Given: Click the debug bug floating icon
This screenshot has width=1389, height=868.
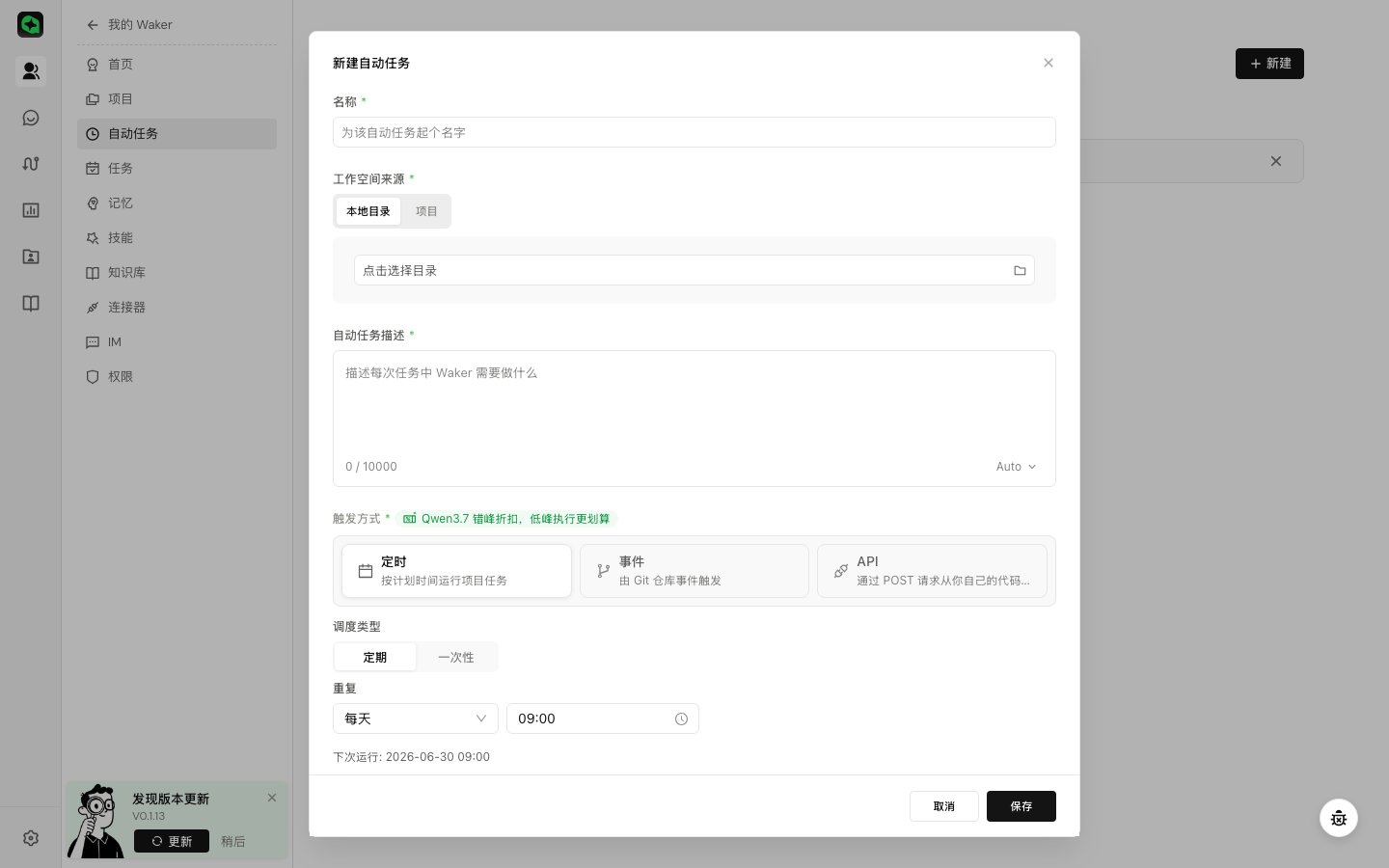Looking at the screenshot, I should (x=1339, y=818).
